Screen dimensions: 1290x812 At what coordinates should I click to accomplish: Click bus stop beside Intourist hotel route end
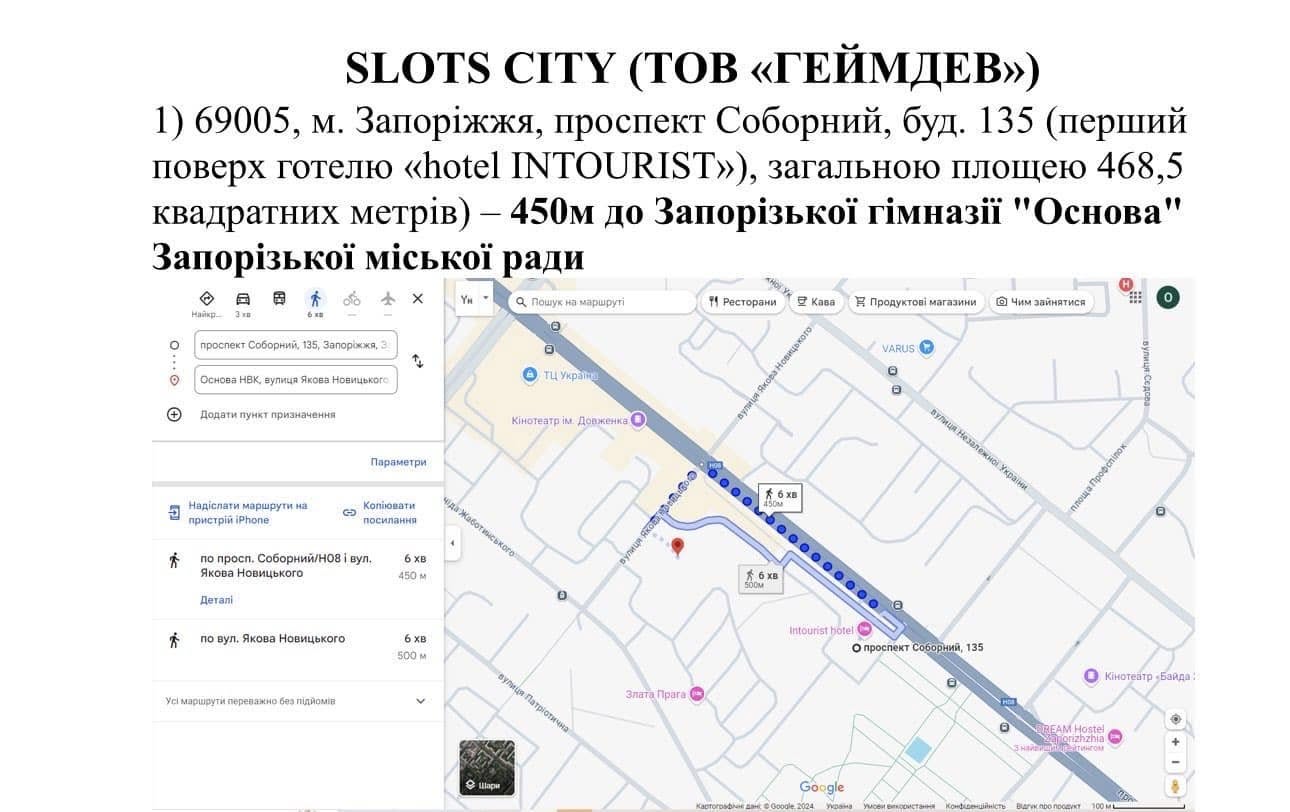[898, 605]
